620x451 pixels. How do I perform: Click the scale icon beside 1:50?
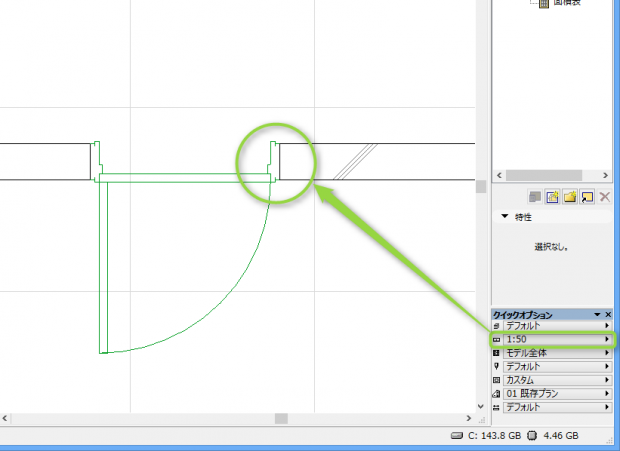tap(497, 340)
